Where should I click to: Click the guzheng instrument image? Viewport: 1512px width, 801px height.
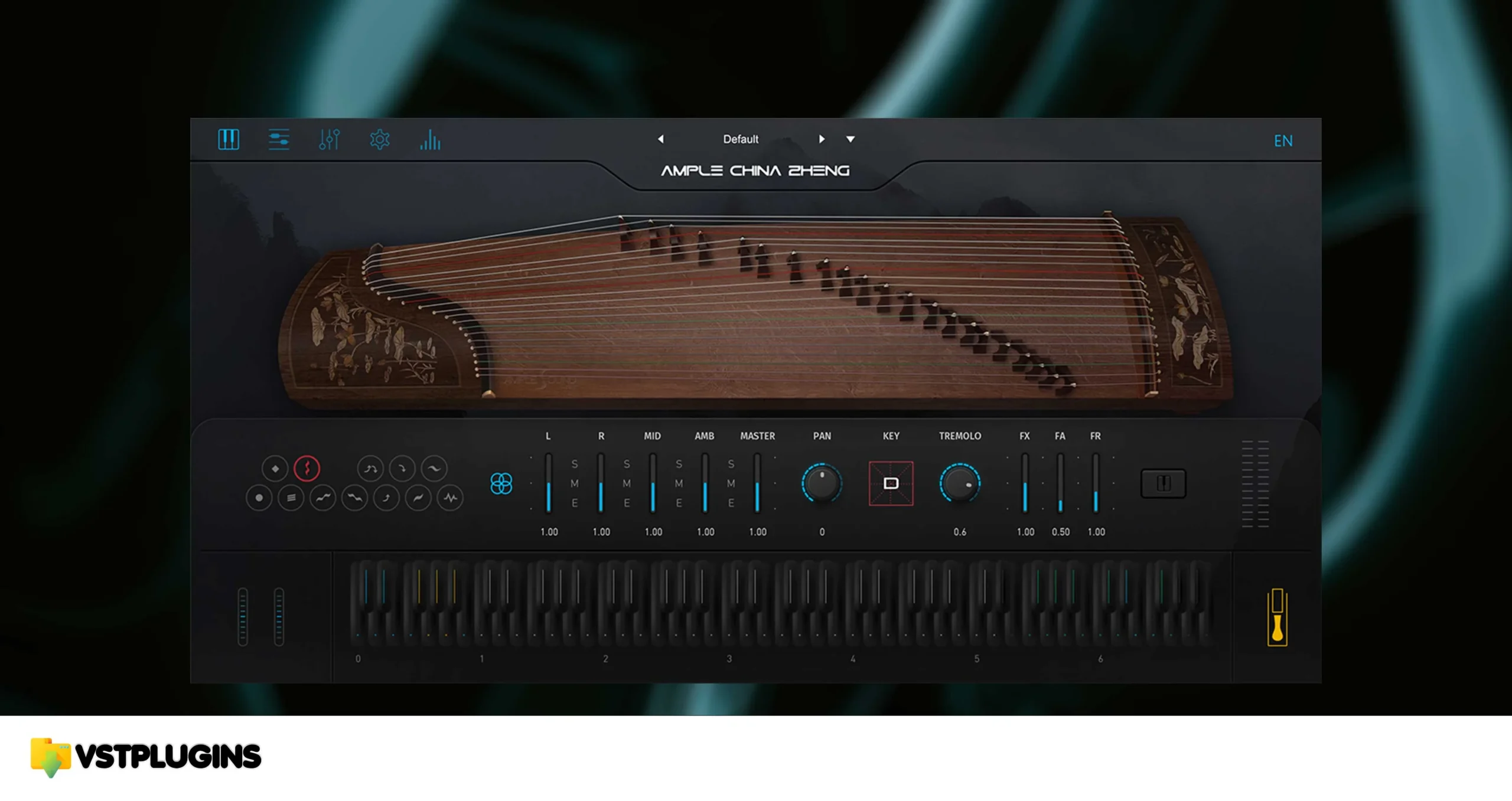(756, 310)
